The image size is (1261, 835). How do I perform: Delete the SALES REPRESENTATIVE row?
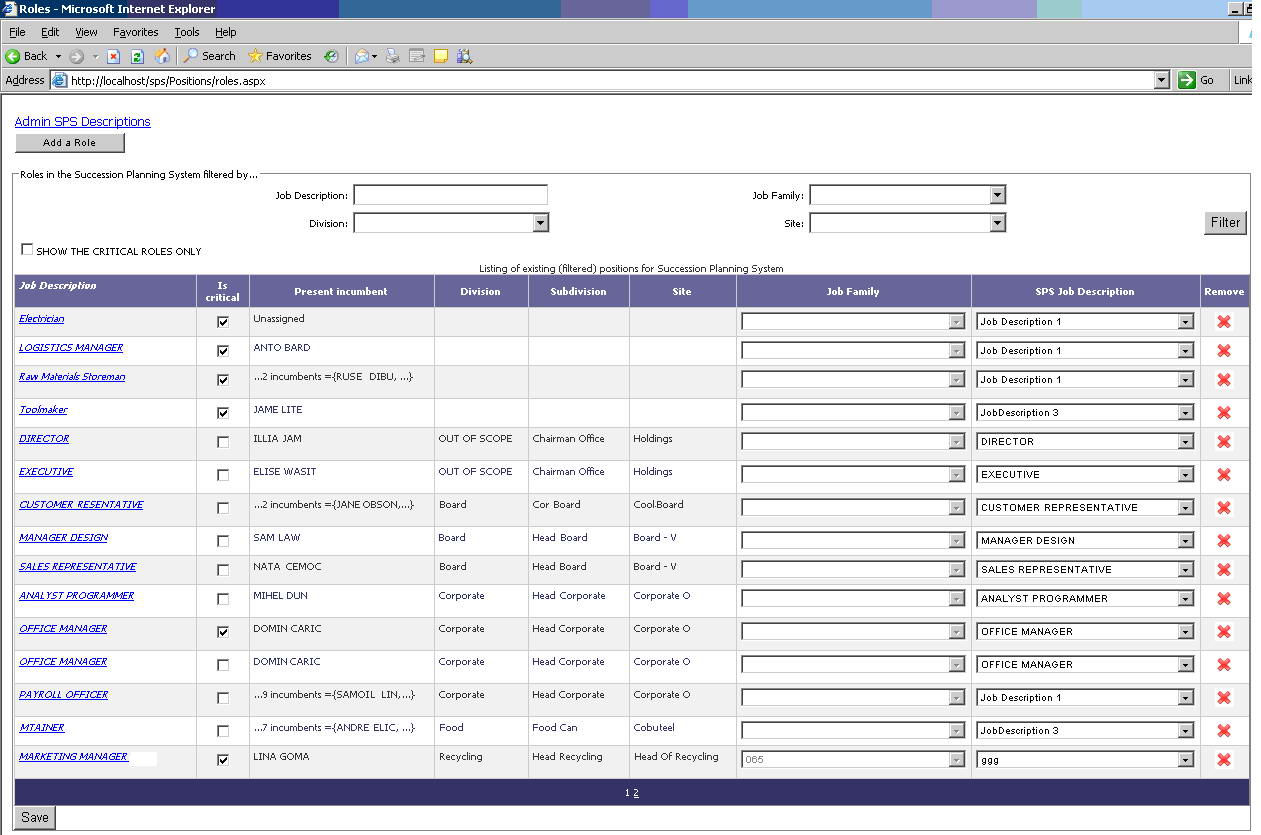(1224, 569)
